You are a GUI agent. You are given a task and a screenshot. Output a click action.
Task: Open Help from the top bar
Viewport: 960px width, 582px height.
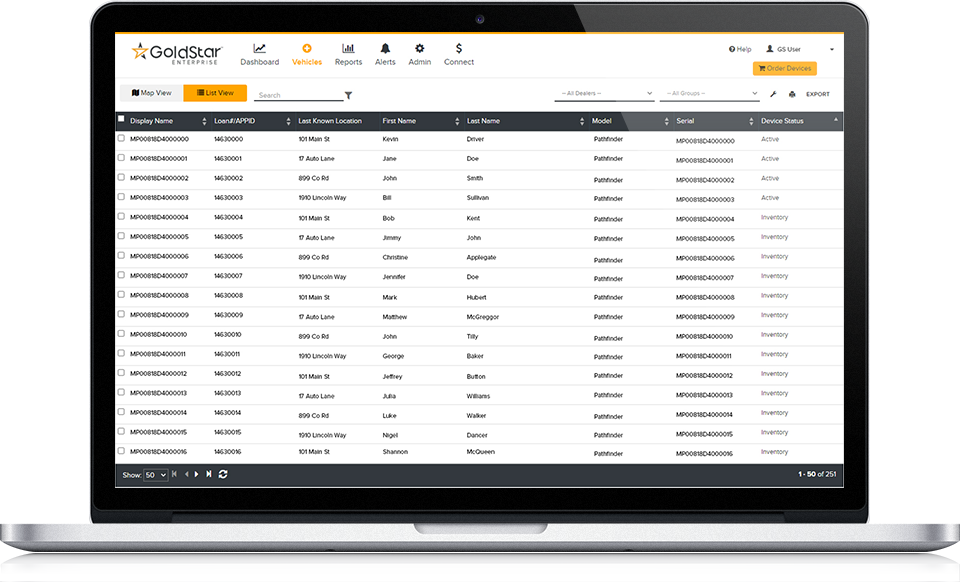[x=740, y=50]
